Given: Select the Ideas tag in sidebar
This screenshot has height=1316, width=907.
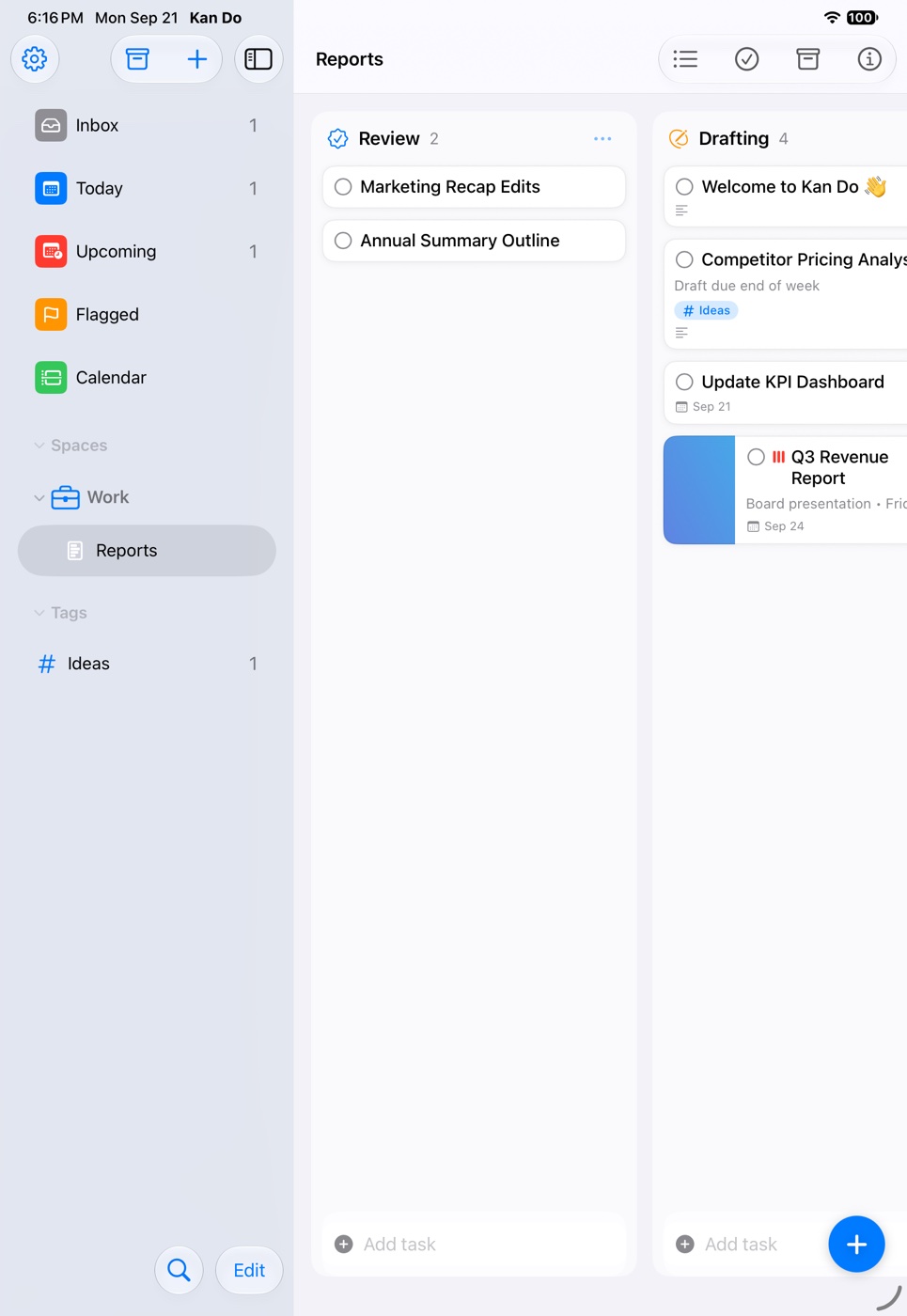Looking at the screenshot, I should (x=147, y=664).
